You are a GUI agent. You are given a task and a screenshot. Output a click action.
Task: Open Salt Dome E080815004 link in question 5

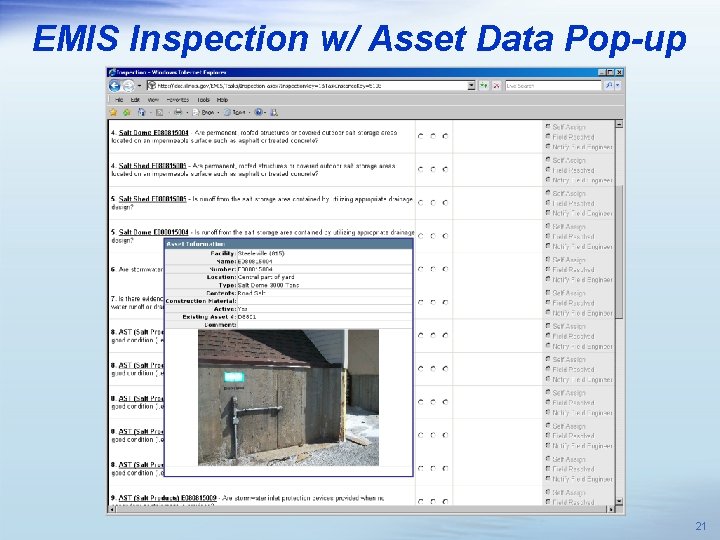(x=153, y=232)
